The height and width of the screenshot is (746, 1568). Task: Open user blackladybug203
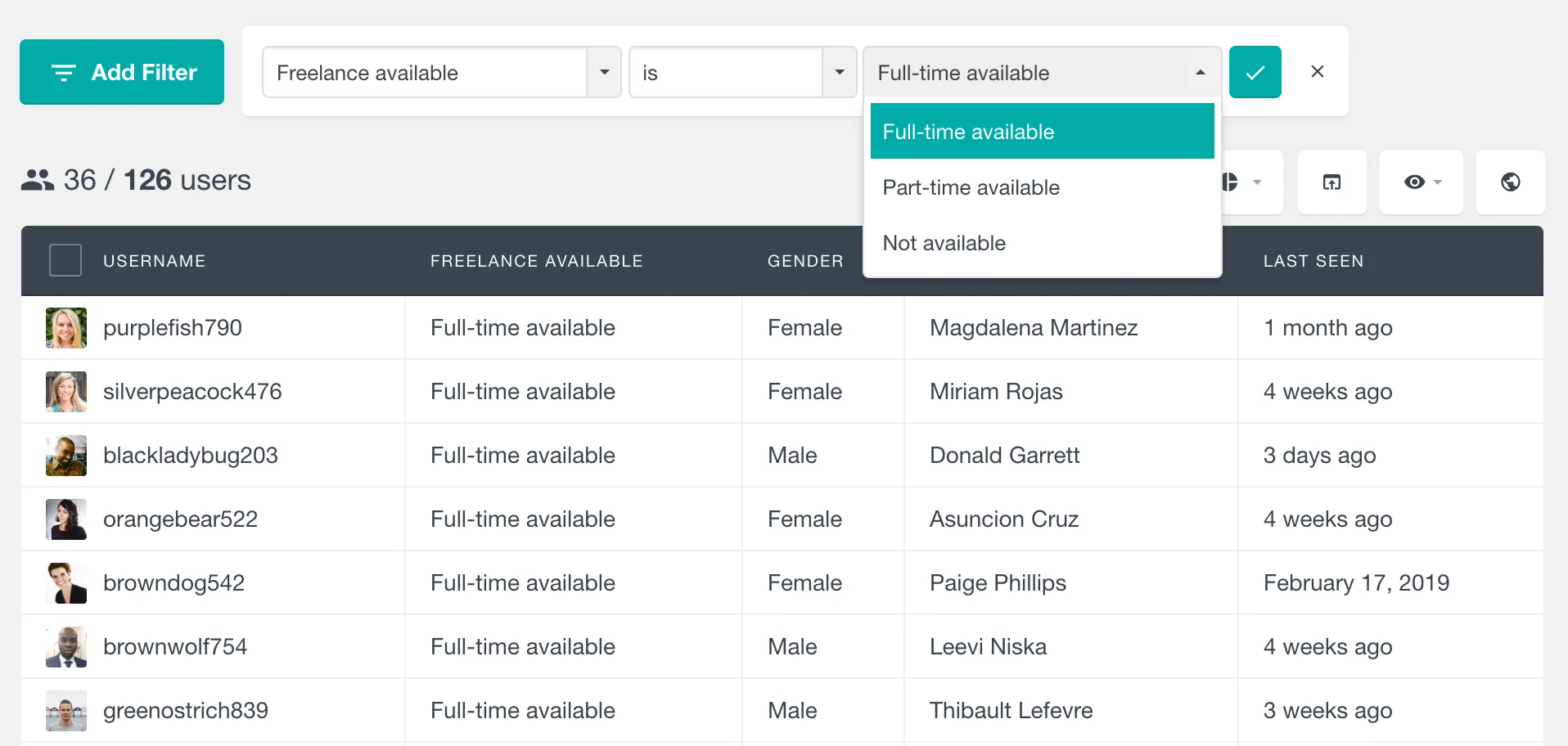pos(191,456)
